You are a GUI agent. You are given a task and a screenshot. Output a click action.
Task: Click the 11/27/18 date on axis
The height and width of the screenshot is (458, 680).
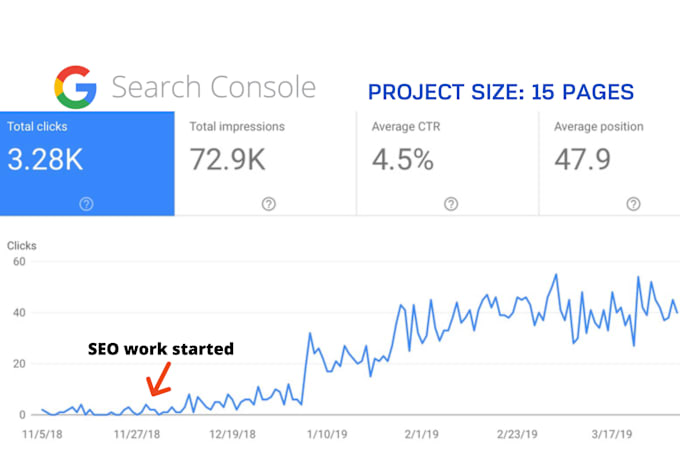pos(137,434)
